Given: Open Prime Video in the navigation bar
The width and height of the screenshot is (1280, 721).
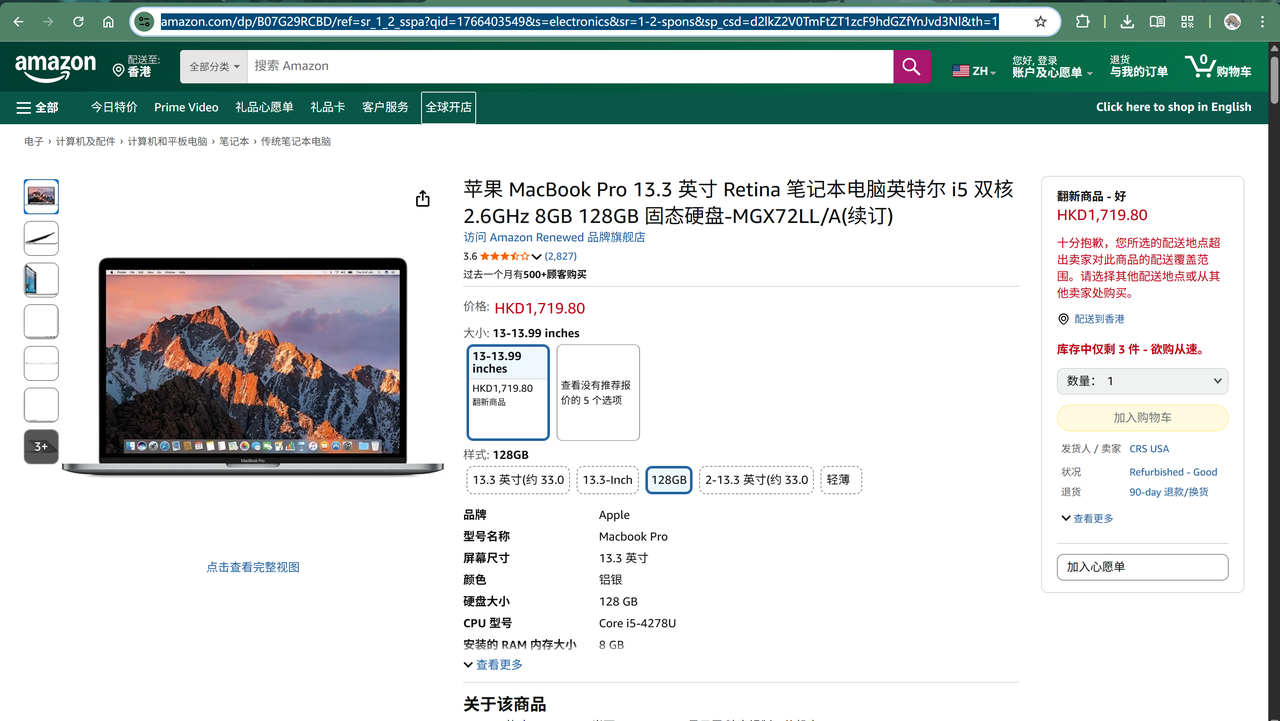Looking at the screenshot, I should tap(186, 107).
